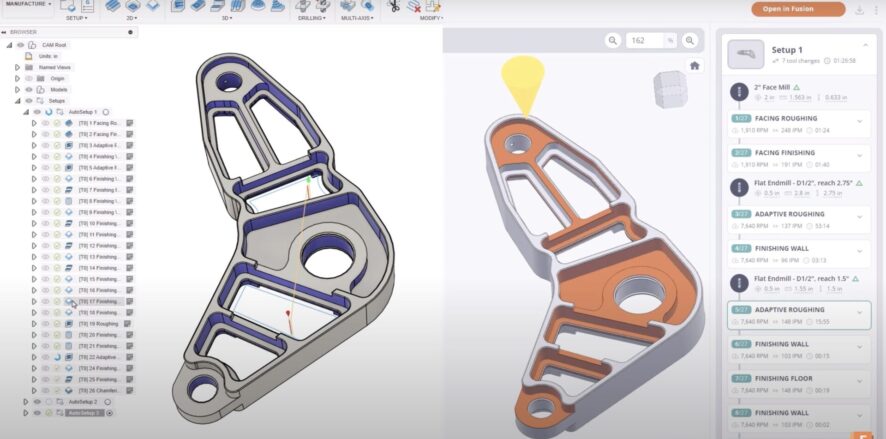Click the first icon above MULTI-AXIS
The image size is (886, 439).
point(348,6)
